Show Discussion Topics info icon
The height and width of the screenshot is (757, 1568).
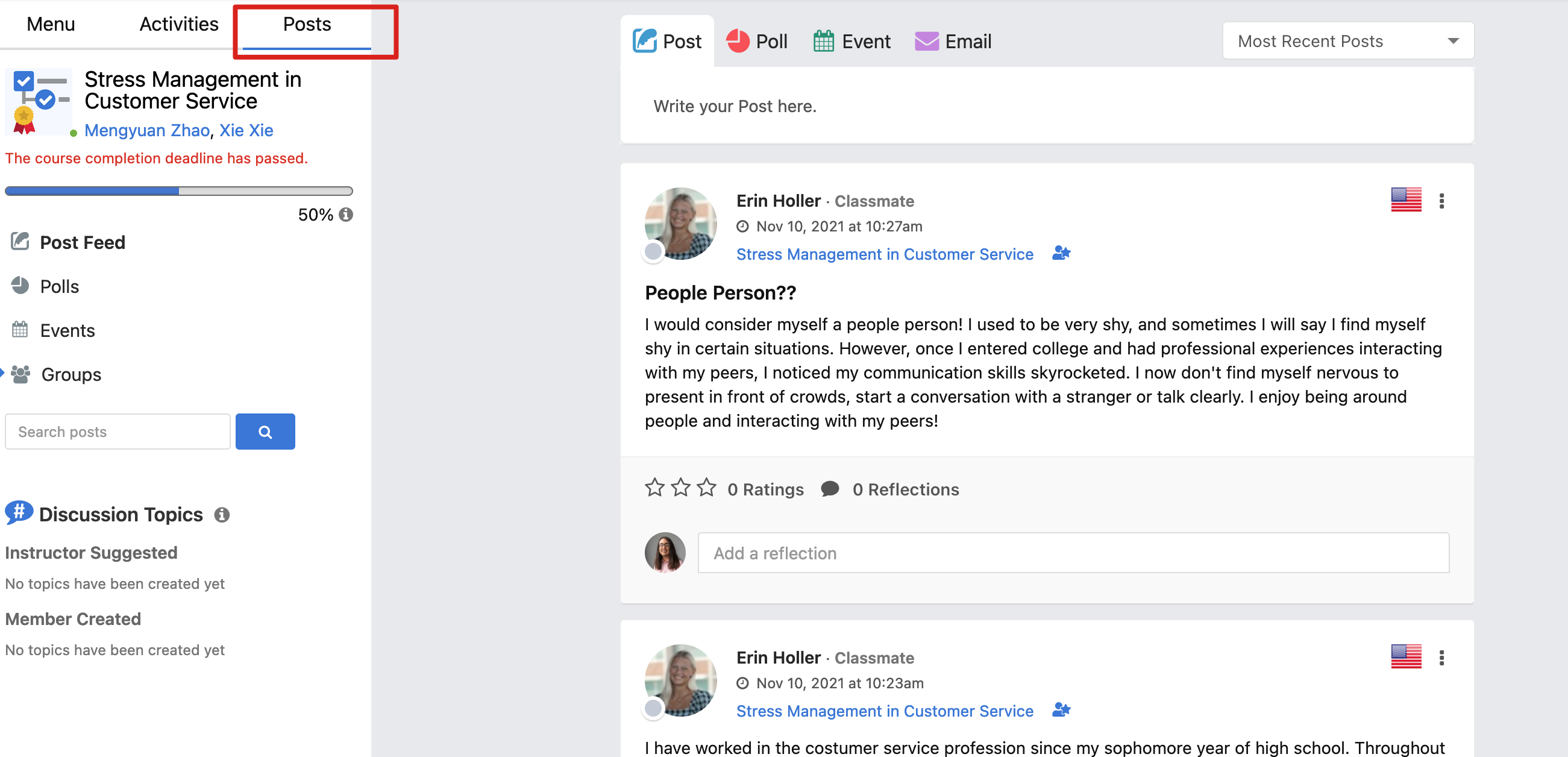(x=222, y=515)
